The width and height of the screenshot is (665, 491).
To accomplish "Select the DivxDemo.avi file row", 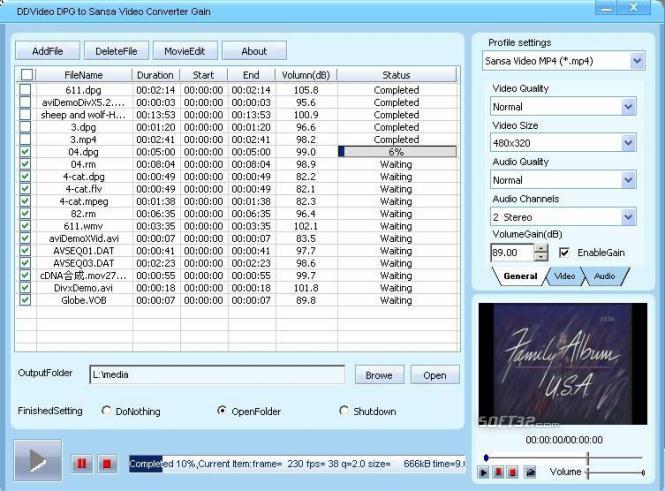I will point(238,287).
